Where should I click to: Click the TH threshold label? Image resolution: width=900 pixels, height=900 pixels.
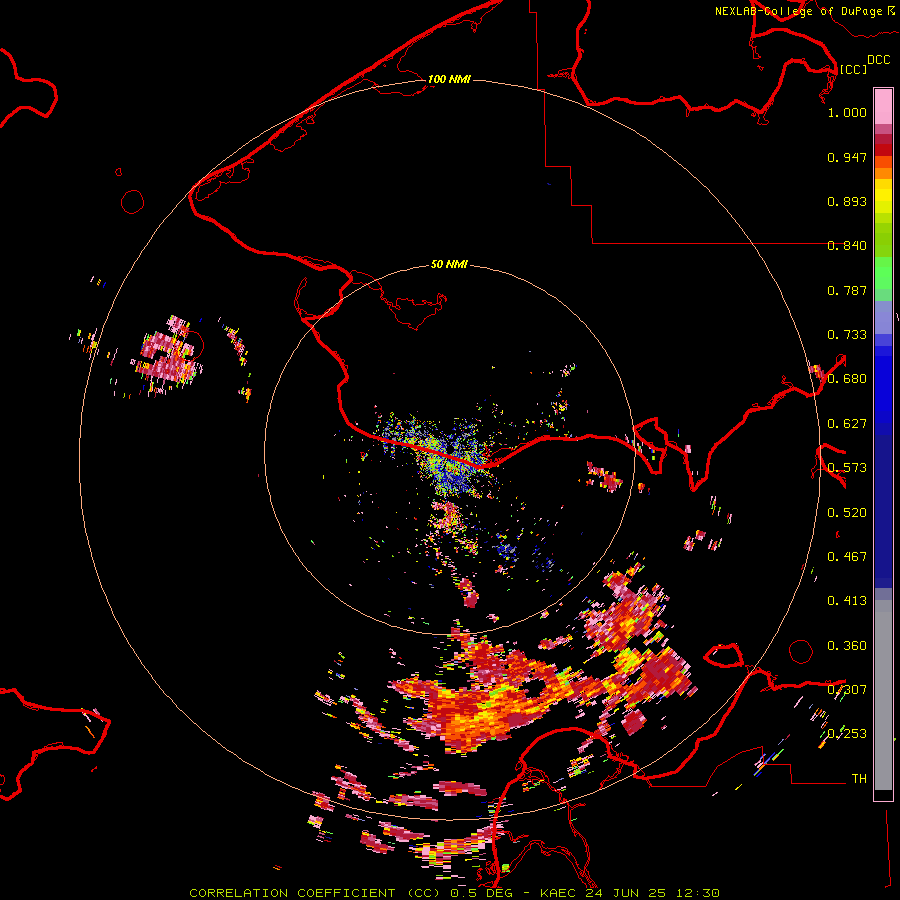859,779
